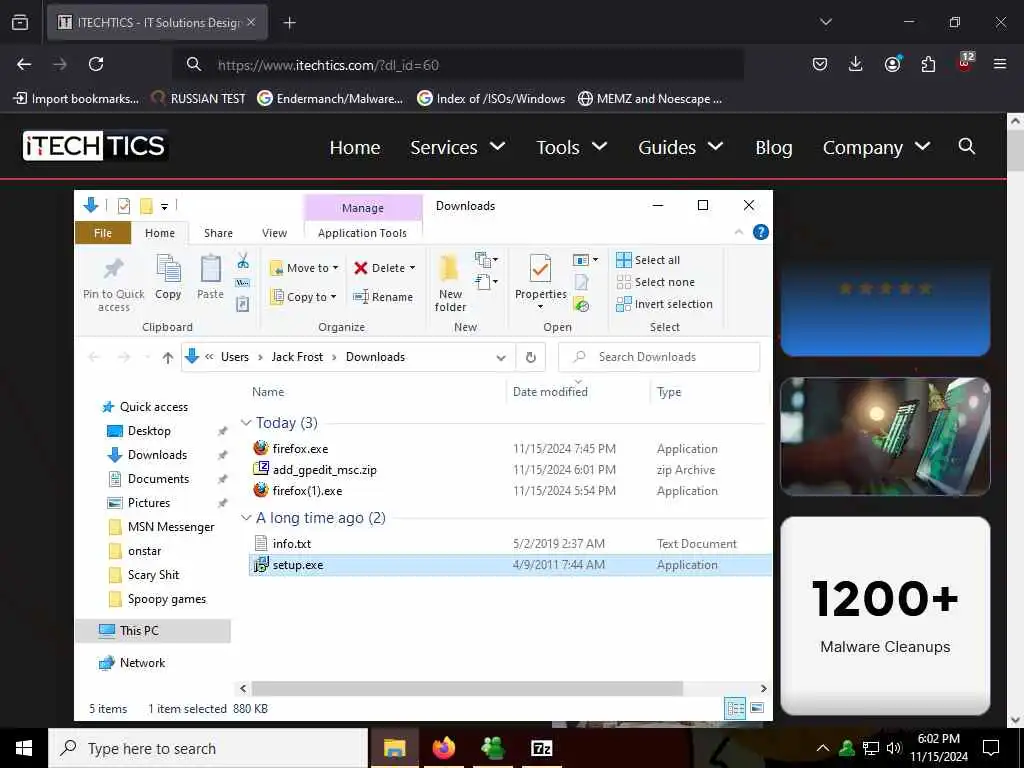Open Application Tools tab
The width and height of the screenshot is (1024, 768).
coord(362,233)
